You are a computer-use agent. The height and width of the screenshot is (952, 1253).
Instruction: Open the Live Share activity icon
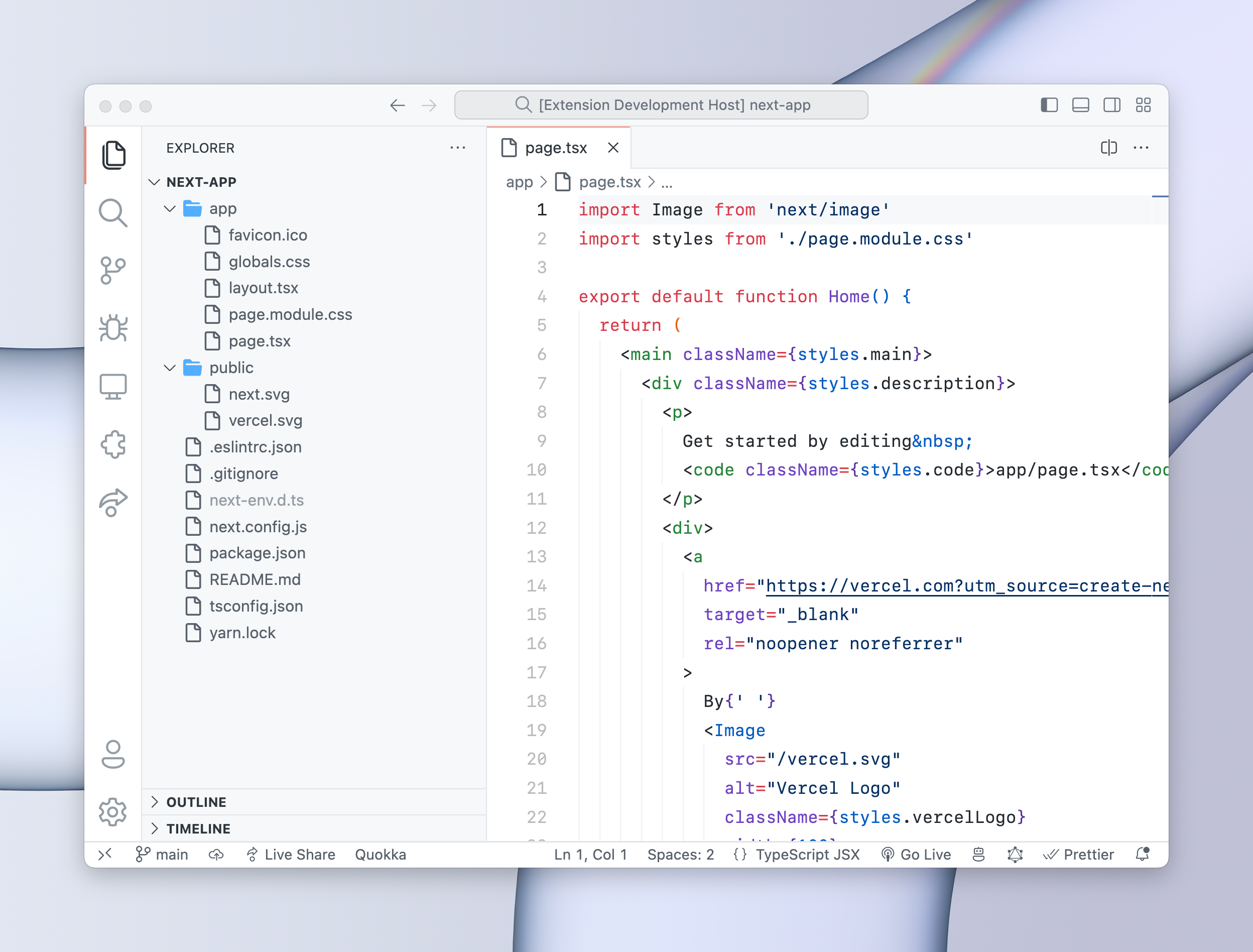[113, 502]
